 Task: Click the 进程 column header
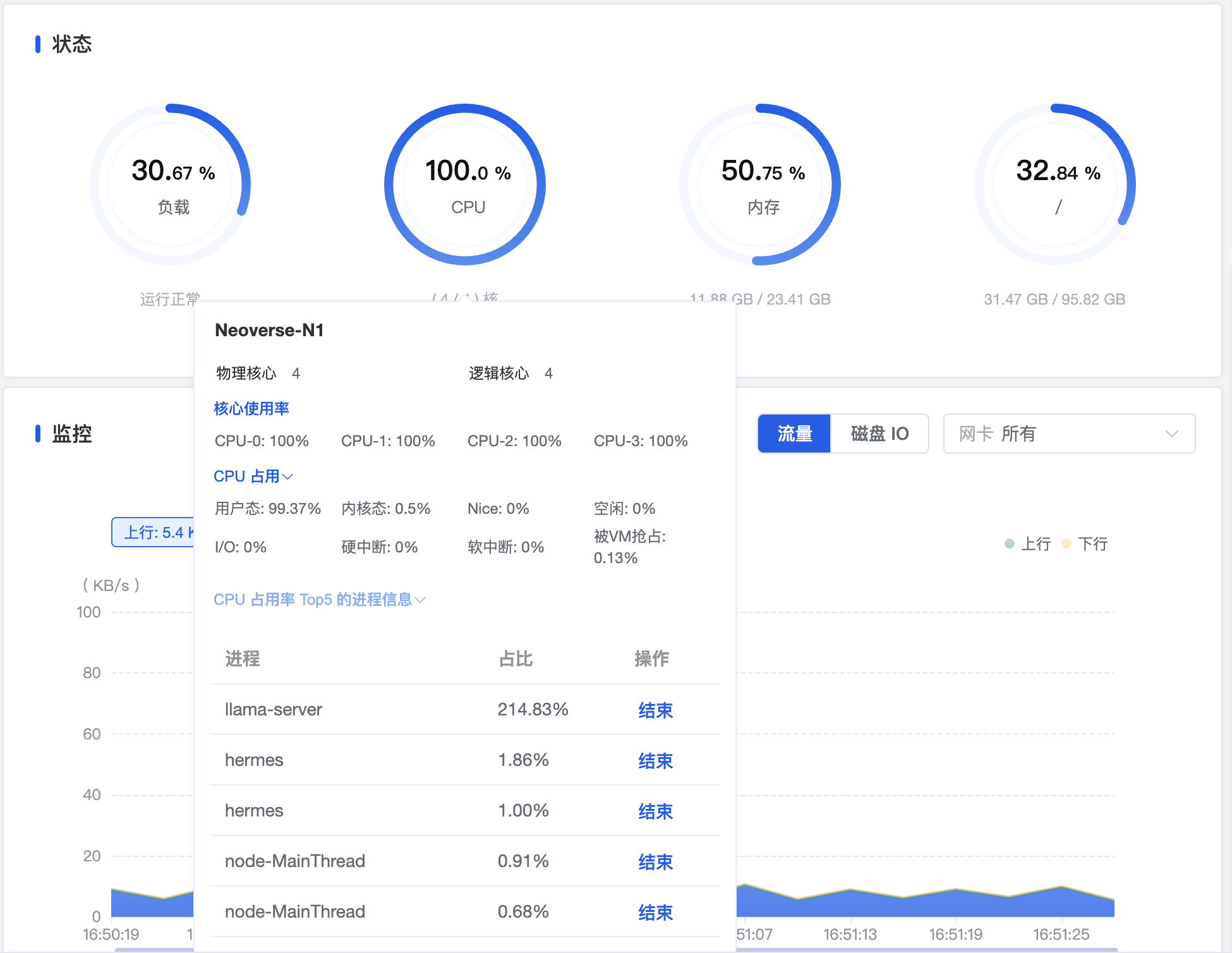click(x=243, y=659)
